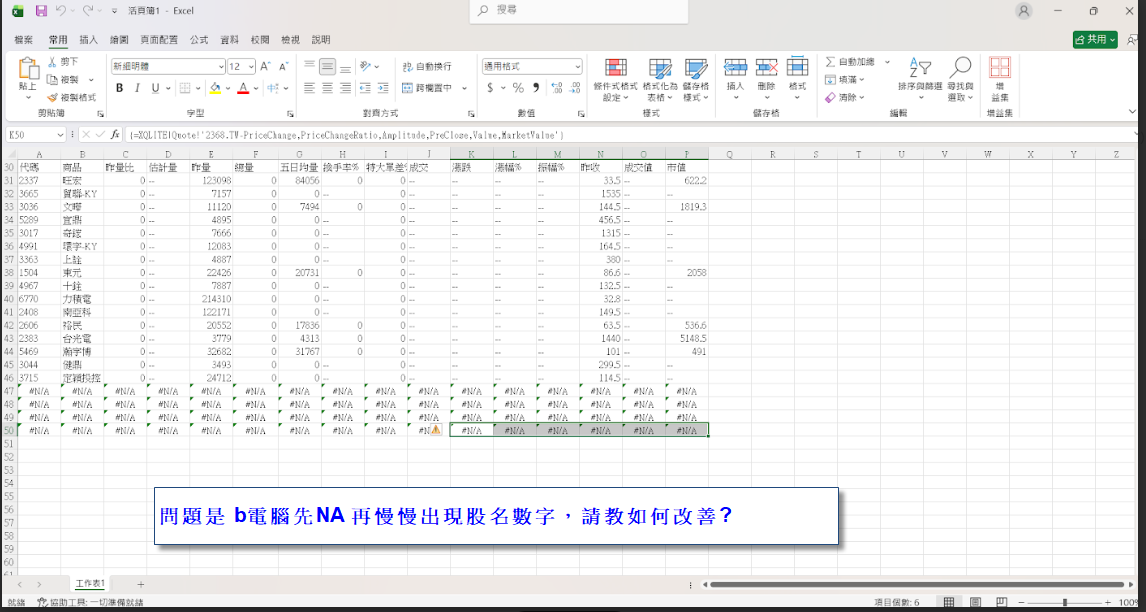The image size is (1146, 612).
Task: Switch to the 公式 (Formulas) tab
Action: [x=199, y=40]
